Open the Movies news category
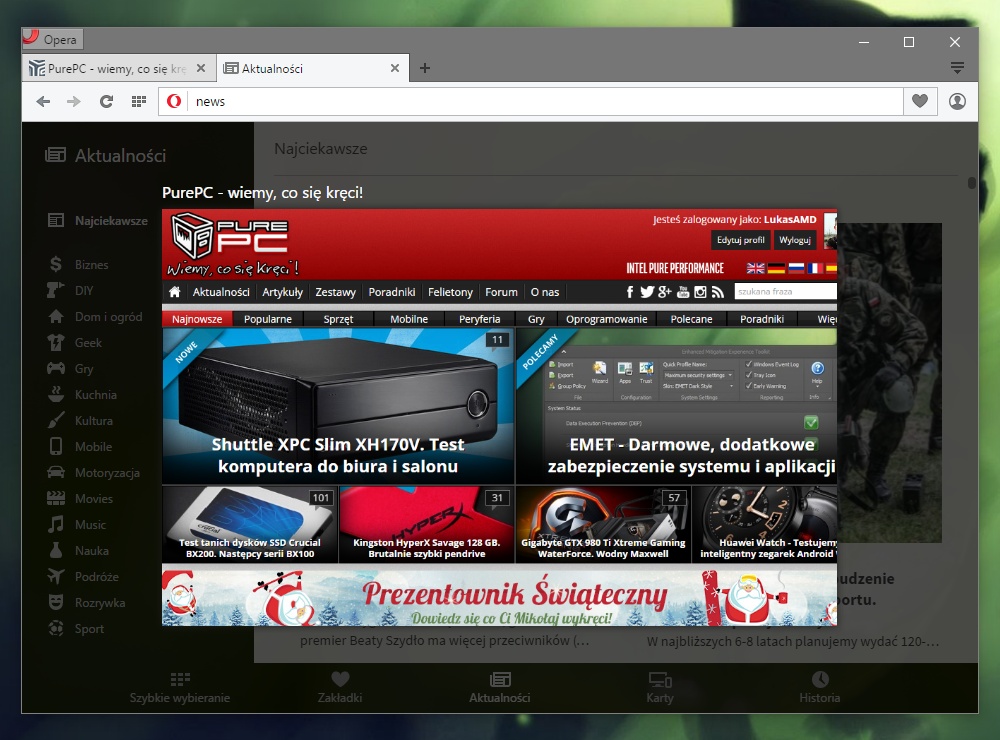This screenshot has height=740, width=1000. pos(80,499)
